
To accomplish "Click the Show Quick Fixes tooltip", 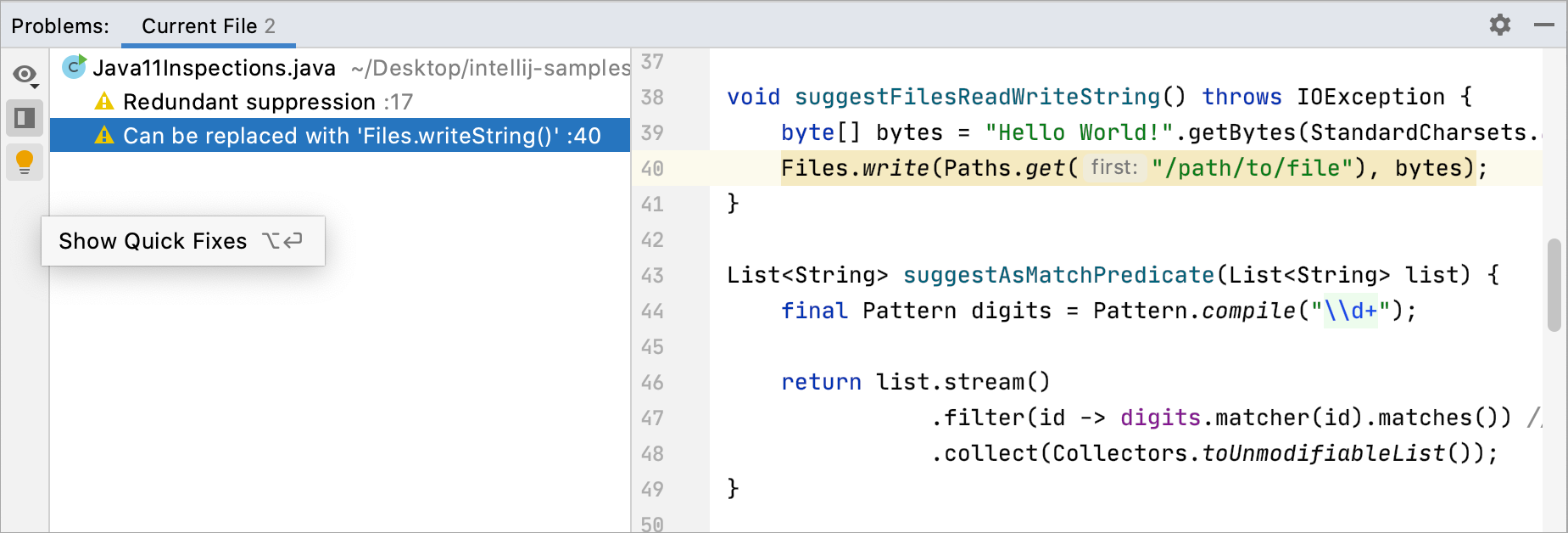I will click(183, 241).
